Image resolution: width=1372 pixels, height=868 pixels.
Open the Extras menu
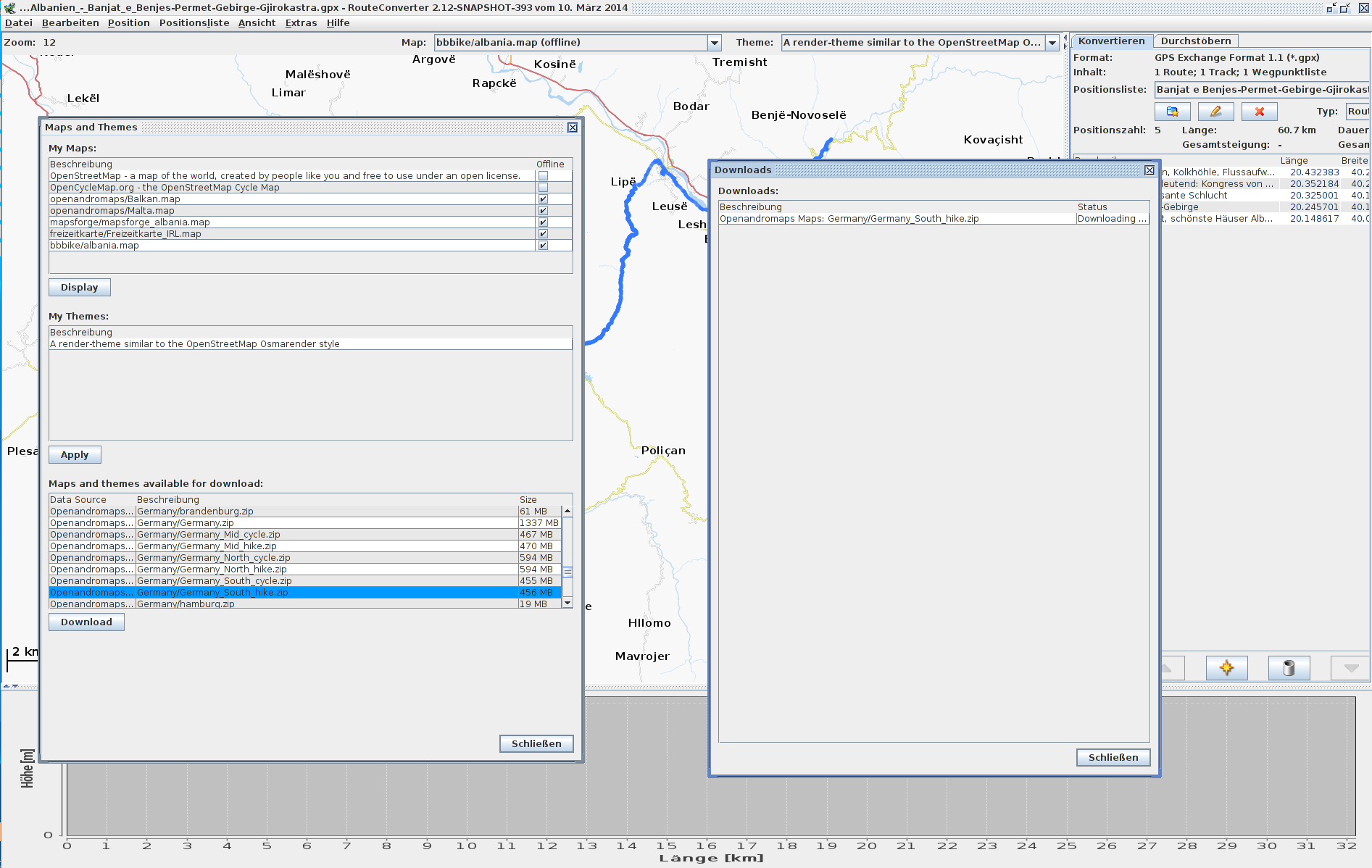(301, 23)
